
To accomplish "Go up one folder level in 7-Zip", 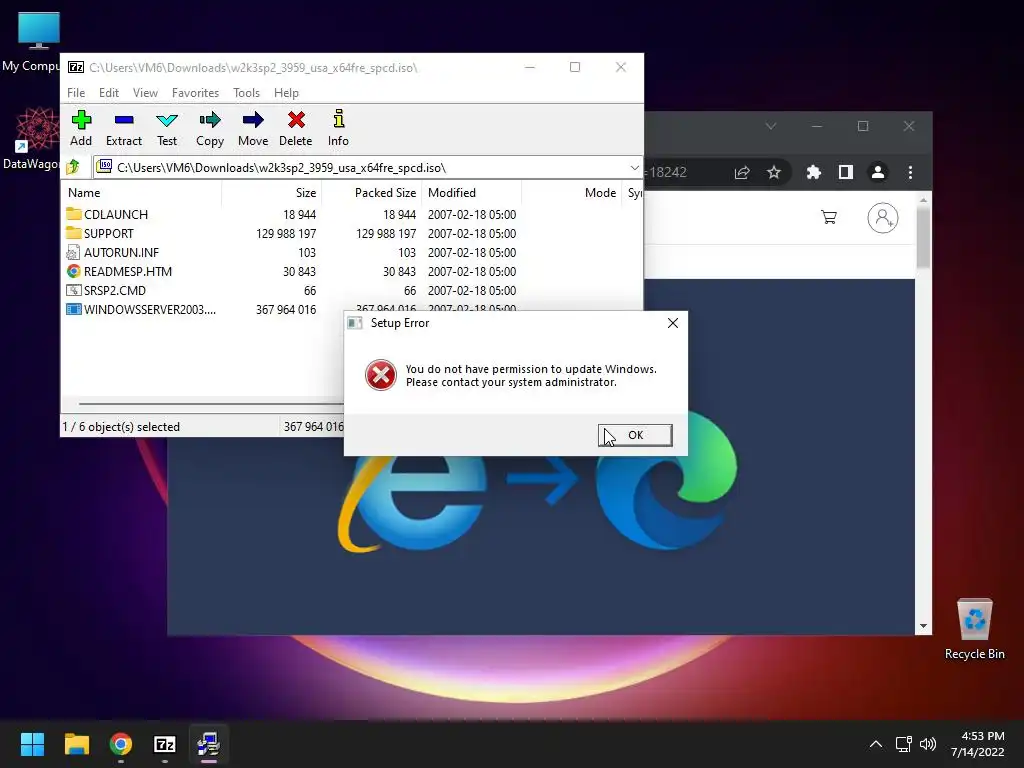I will (73, 167).
